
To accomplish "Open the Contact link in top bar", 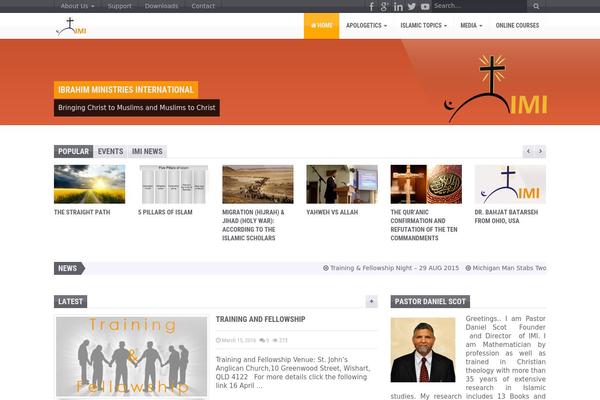I will coord(203,6).
